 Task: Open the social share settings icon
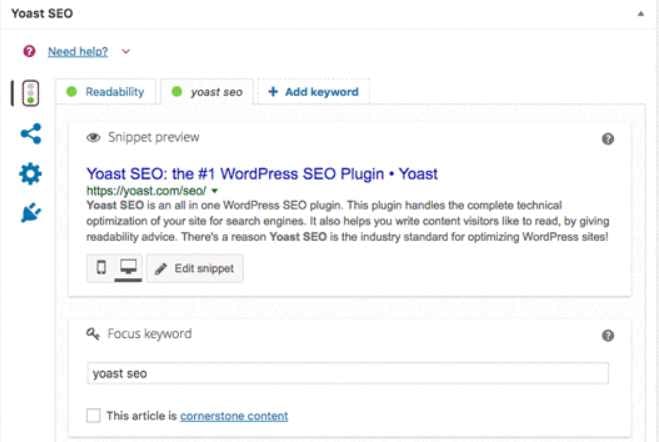[x=31, y=134]
